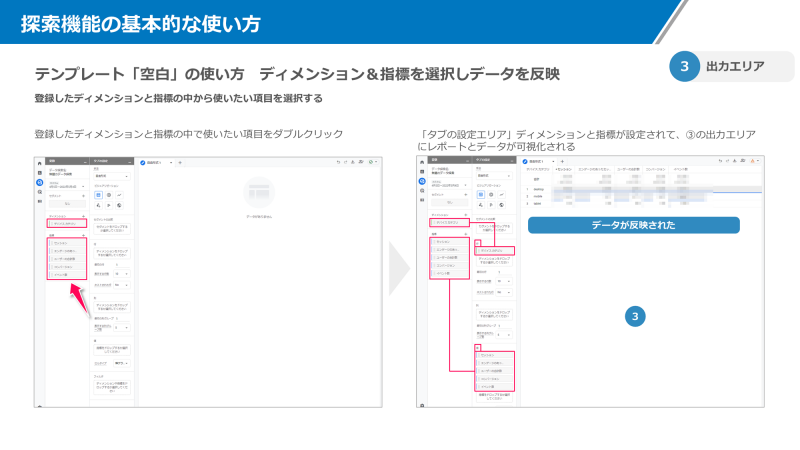Add new tab with plus in left screenshot
This screenshot has height=450, width=800.
point(180,161)
